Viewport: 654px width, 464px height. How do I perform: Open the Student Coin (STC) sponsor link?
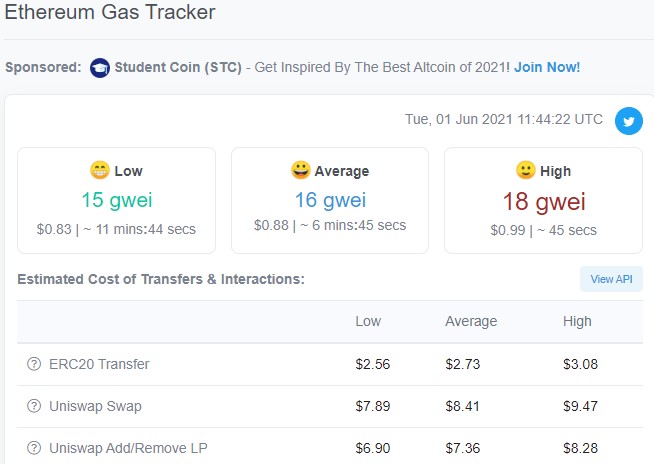tap(178, 67)
